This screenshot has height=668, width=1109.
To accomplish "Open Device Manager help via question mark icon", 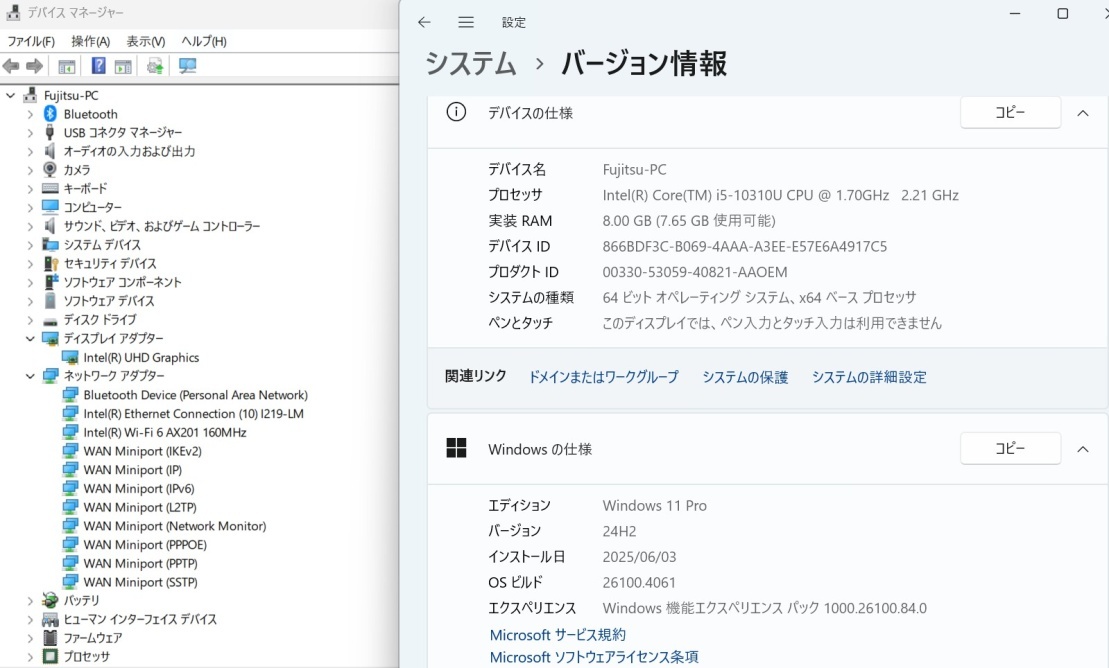I will [x=98, y=66].
